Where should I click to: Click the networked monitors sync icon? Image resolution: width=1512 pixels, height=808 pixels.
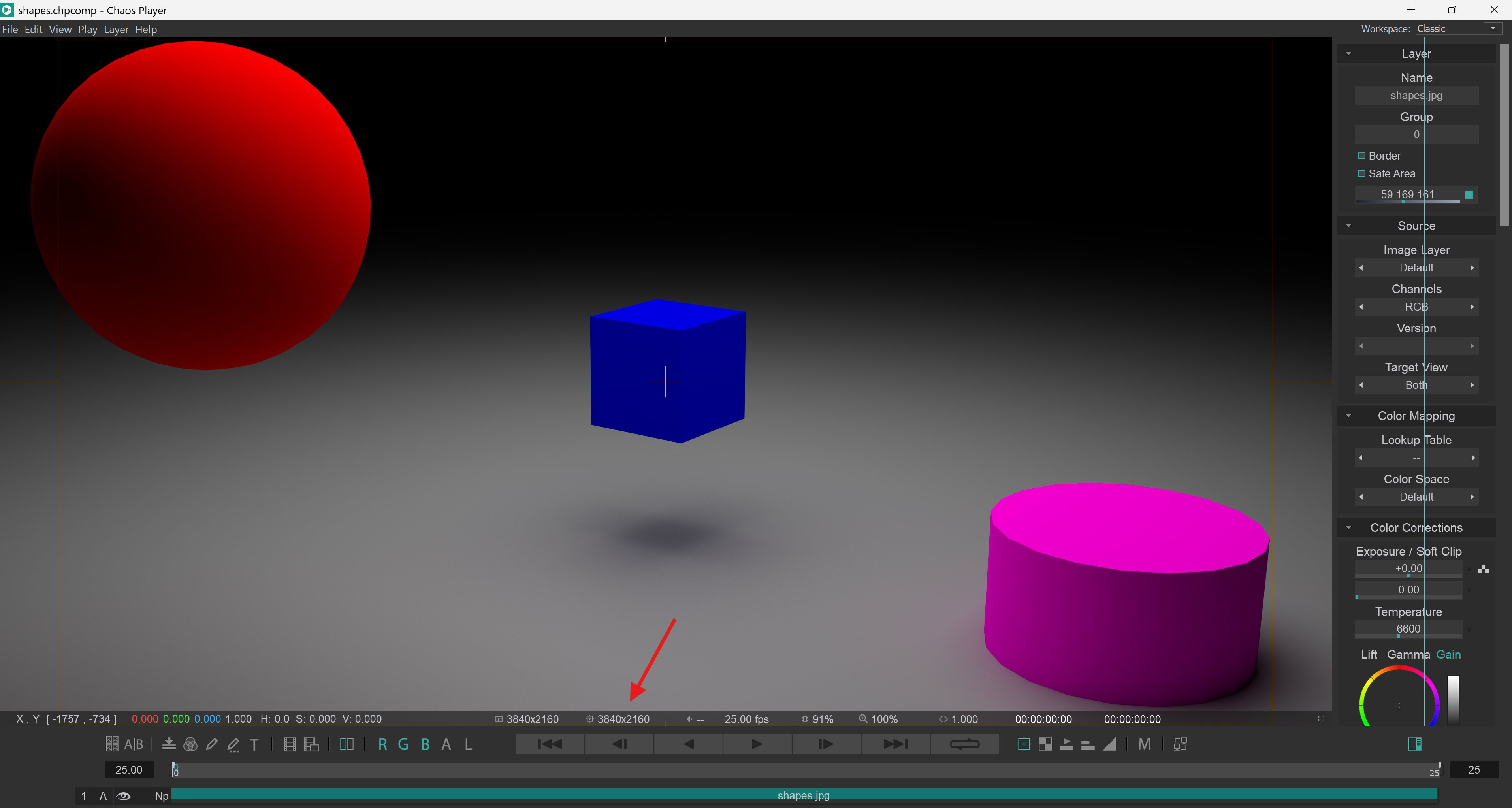(1181, 744)
